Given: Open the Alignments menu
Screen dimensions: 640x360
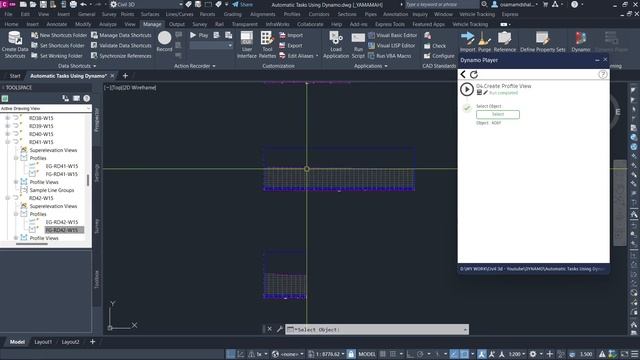Looking at the screenshot, I should (262, 14).
